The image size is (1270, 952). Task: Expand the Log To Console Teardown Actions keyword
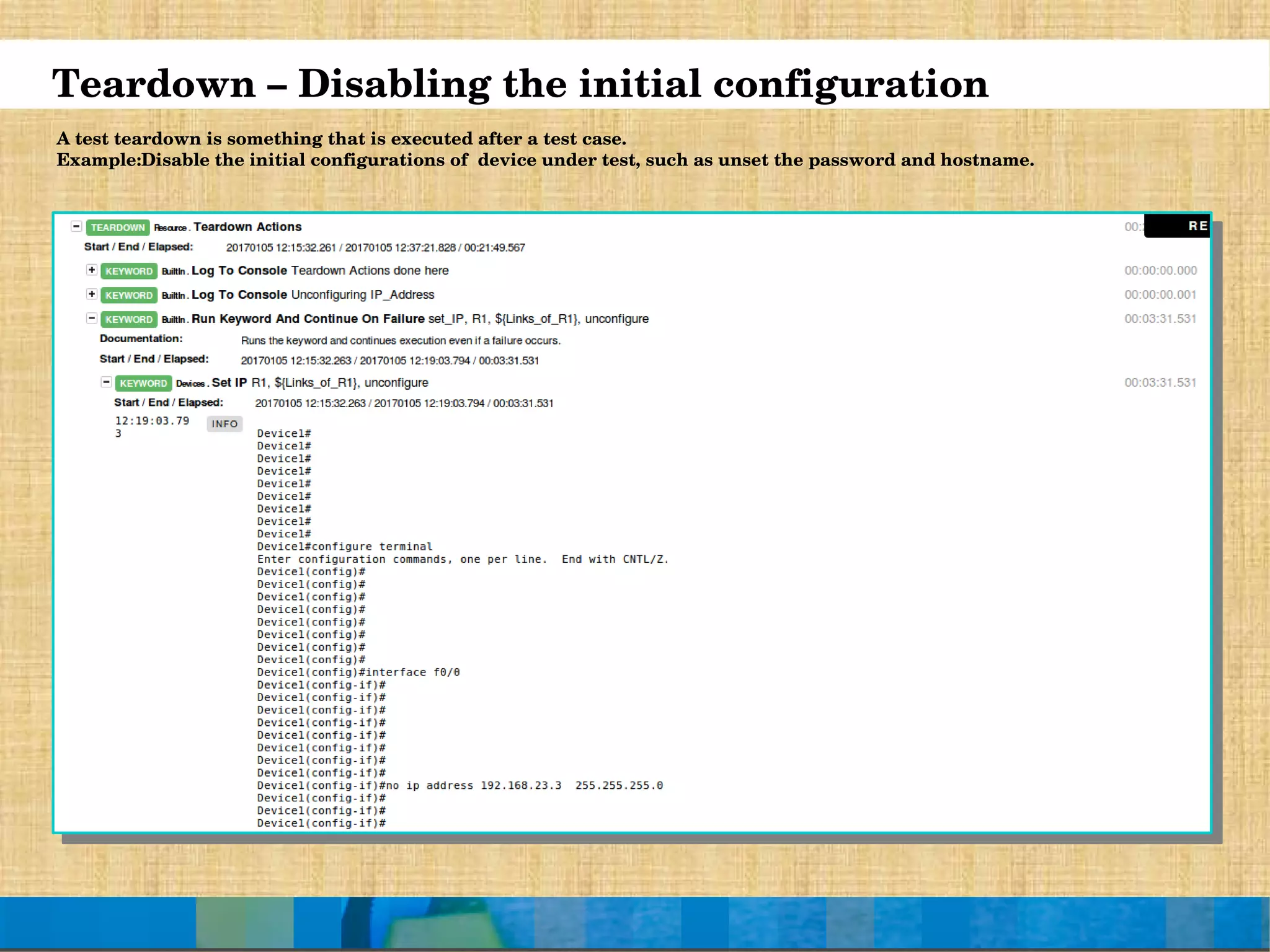pos(92,270)
